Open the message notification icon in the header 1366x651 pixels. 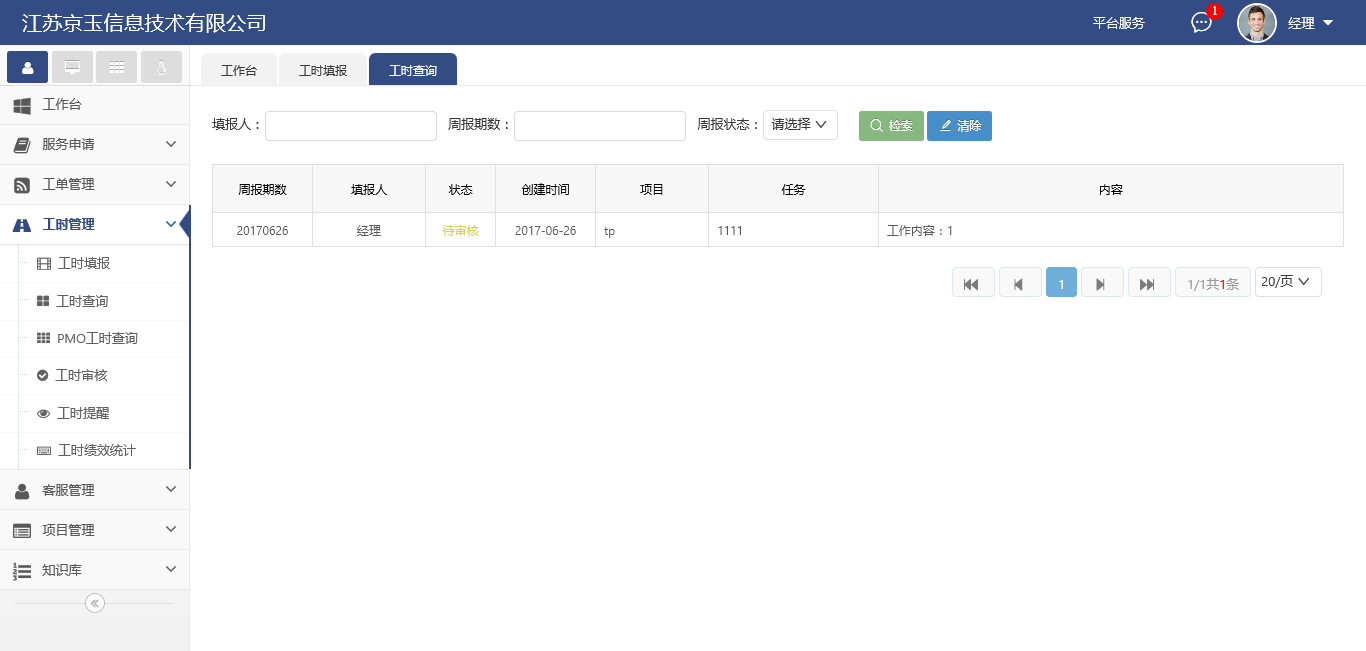pos(1201,22)
